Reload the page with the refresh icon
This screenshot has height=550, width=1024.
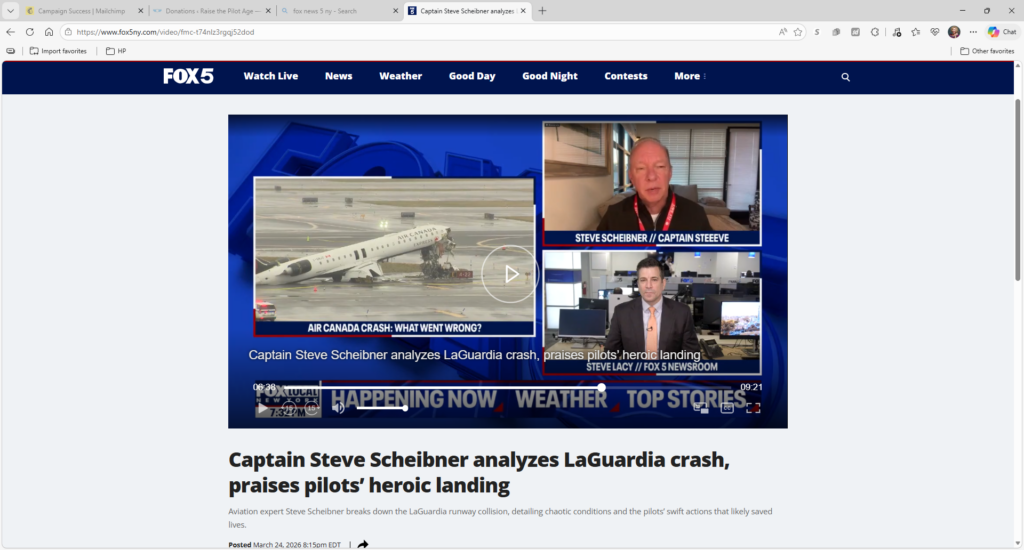29,32
